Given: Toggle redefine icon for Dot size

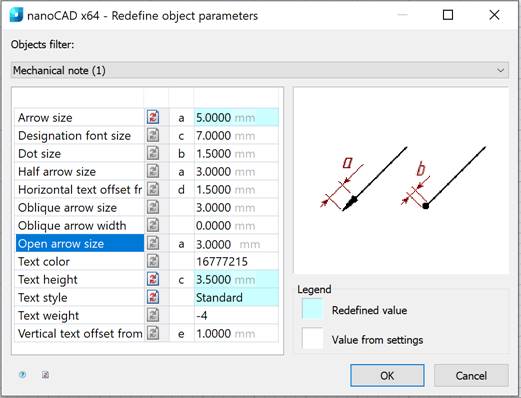Looking at the screenshot, I should 153,153.
